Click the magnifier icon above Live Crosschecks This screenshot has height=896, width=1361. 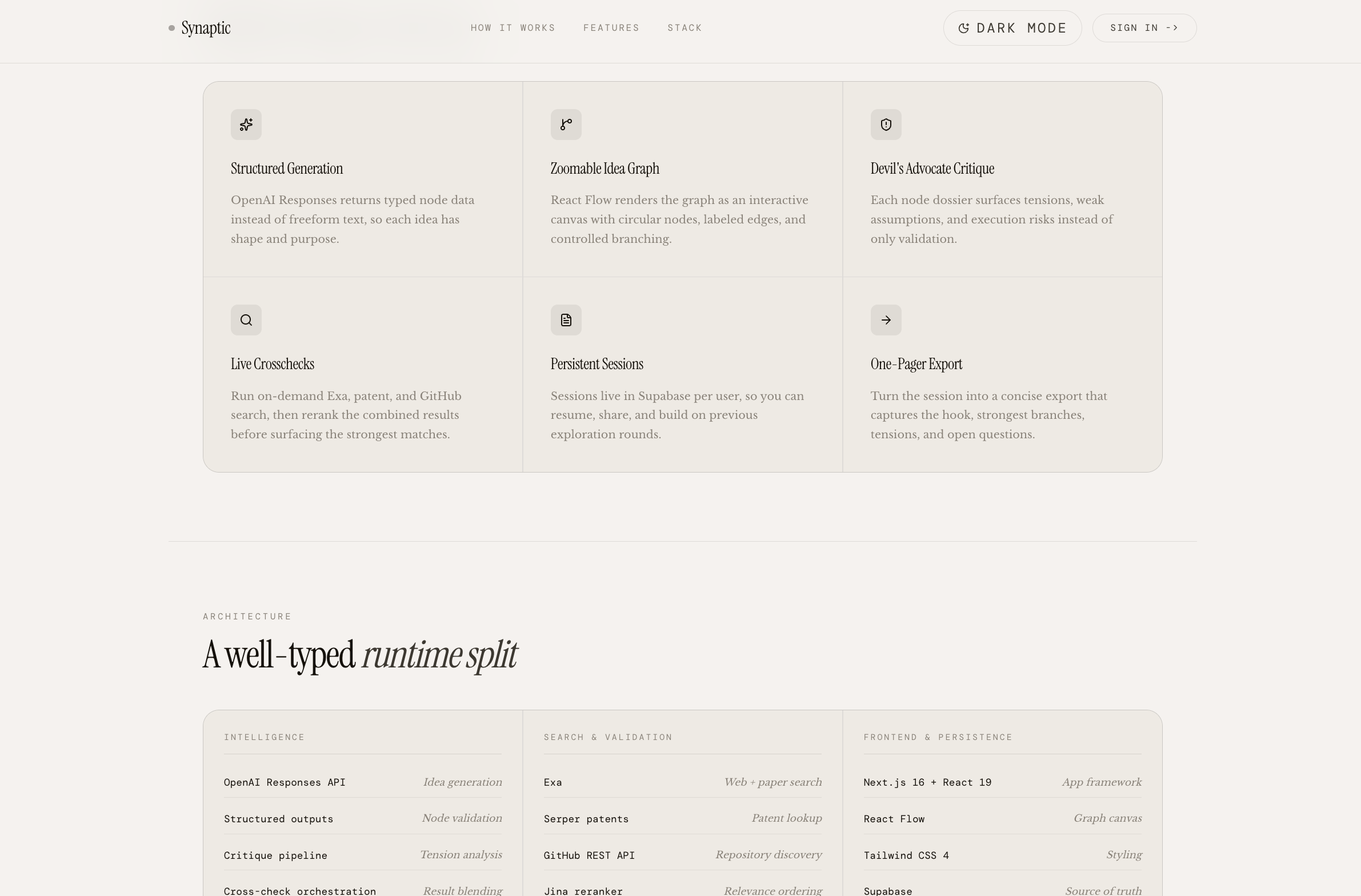(x=246, y=320)
